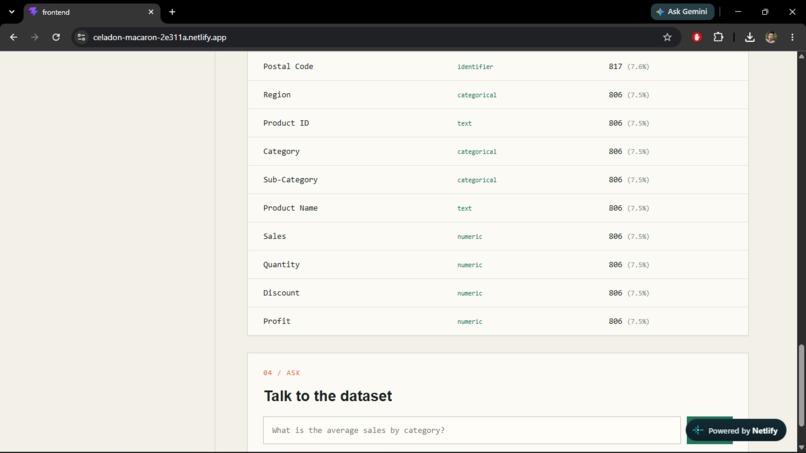806x453 pixels.
Task: Click the identifier type of Postal Code
Action: (475, 67)
